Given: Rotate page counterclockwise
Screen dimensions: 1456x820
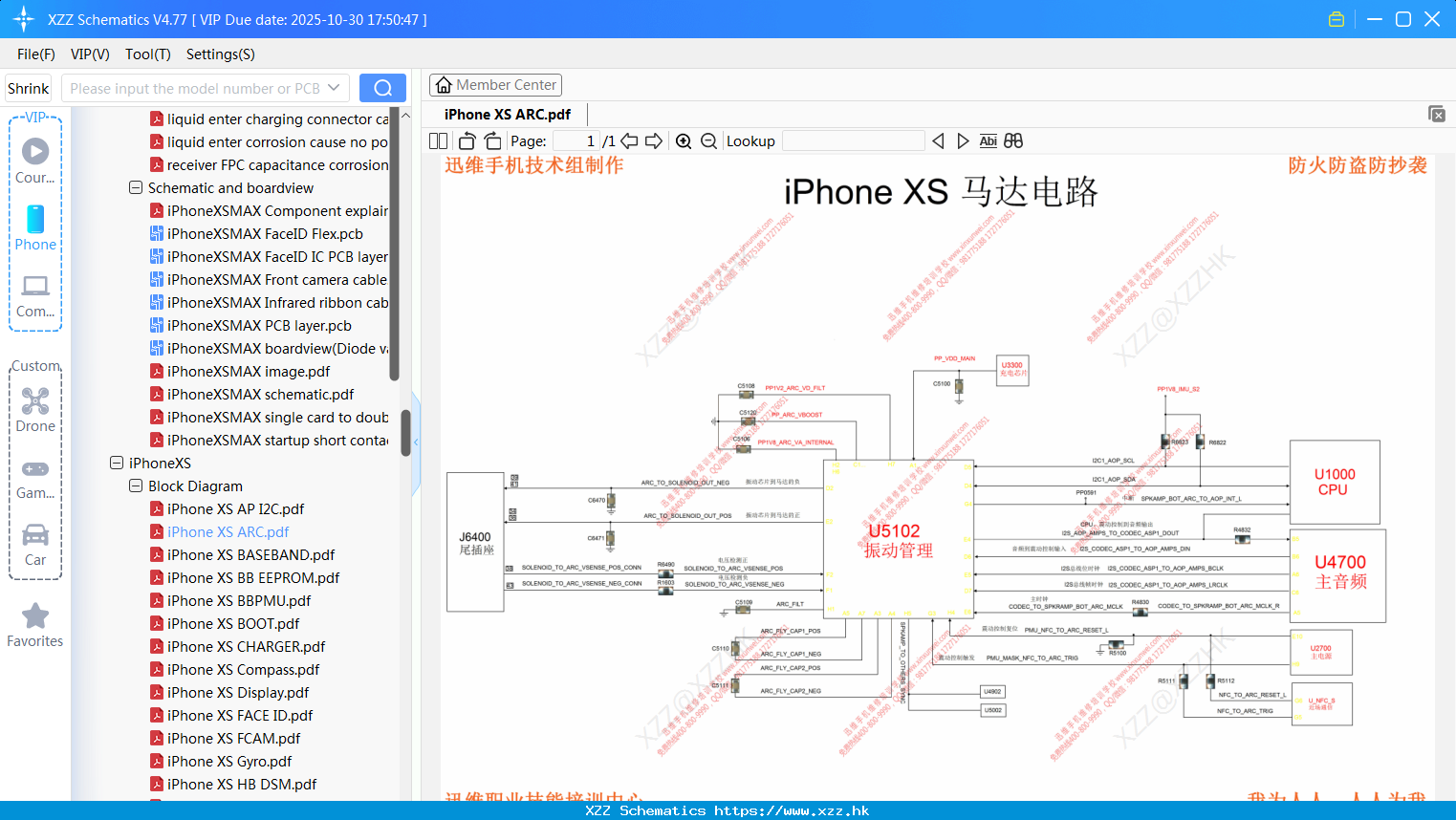Looking at the screenshot, I should (467, 140).
